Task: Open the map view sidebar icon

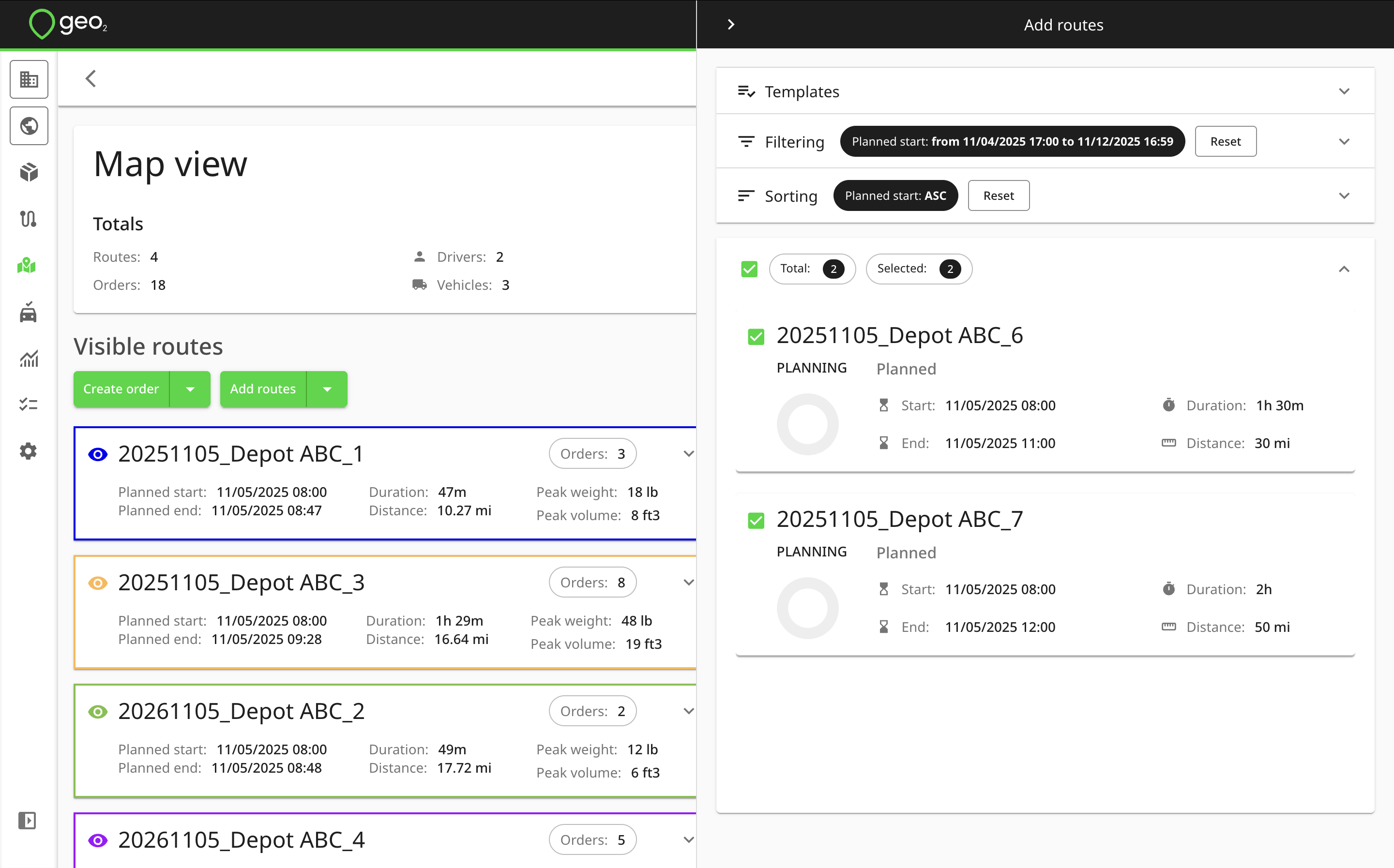Action: (27, 265)
